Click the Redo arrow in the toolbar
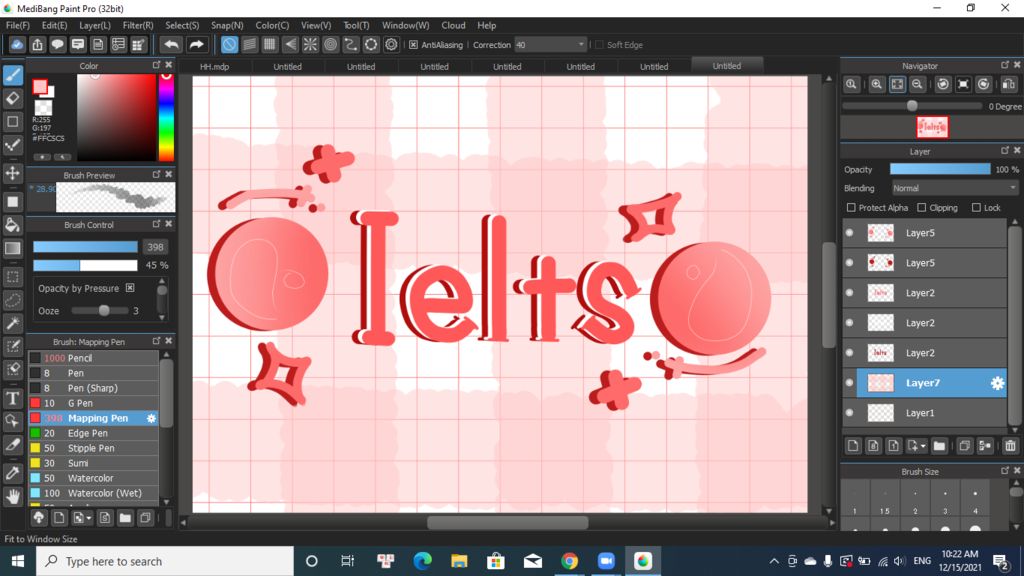This screenshot has height=576, width=1024. (x=196, y=44)
